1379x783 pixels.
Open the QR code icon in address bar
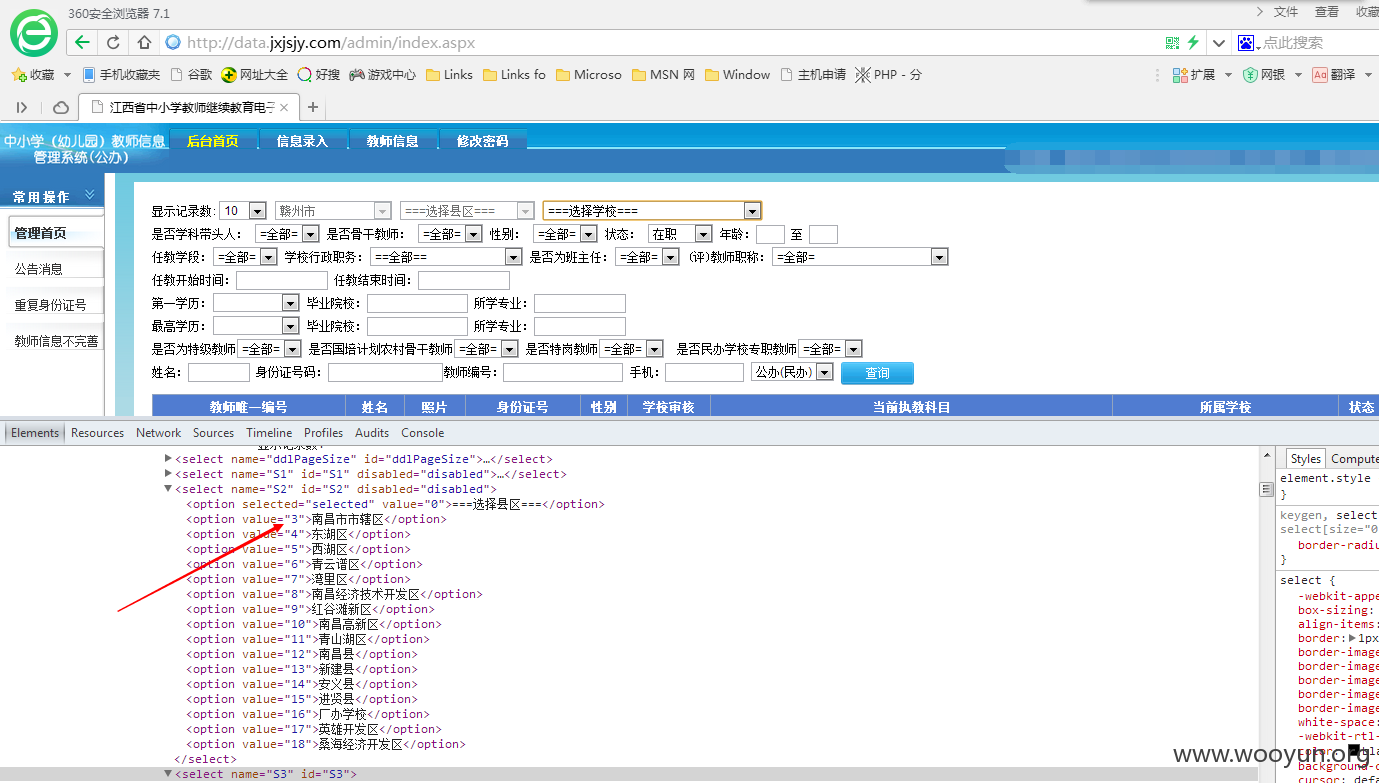click(1173, 43)
